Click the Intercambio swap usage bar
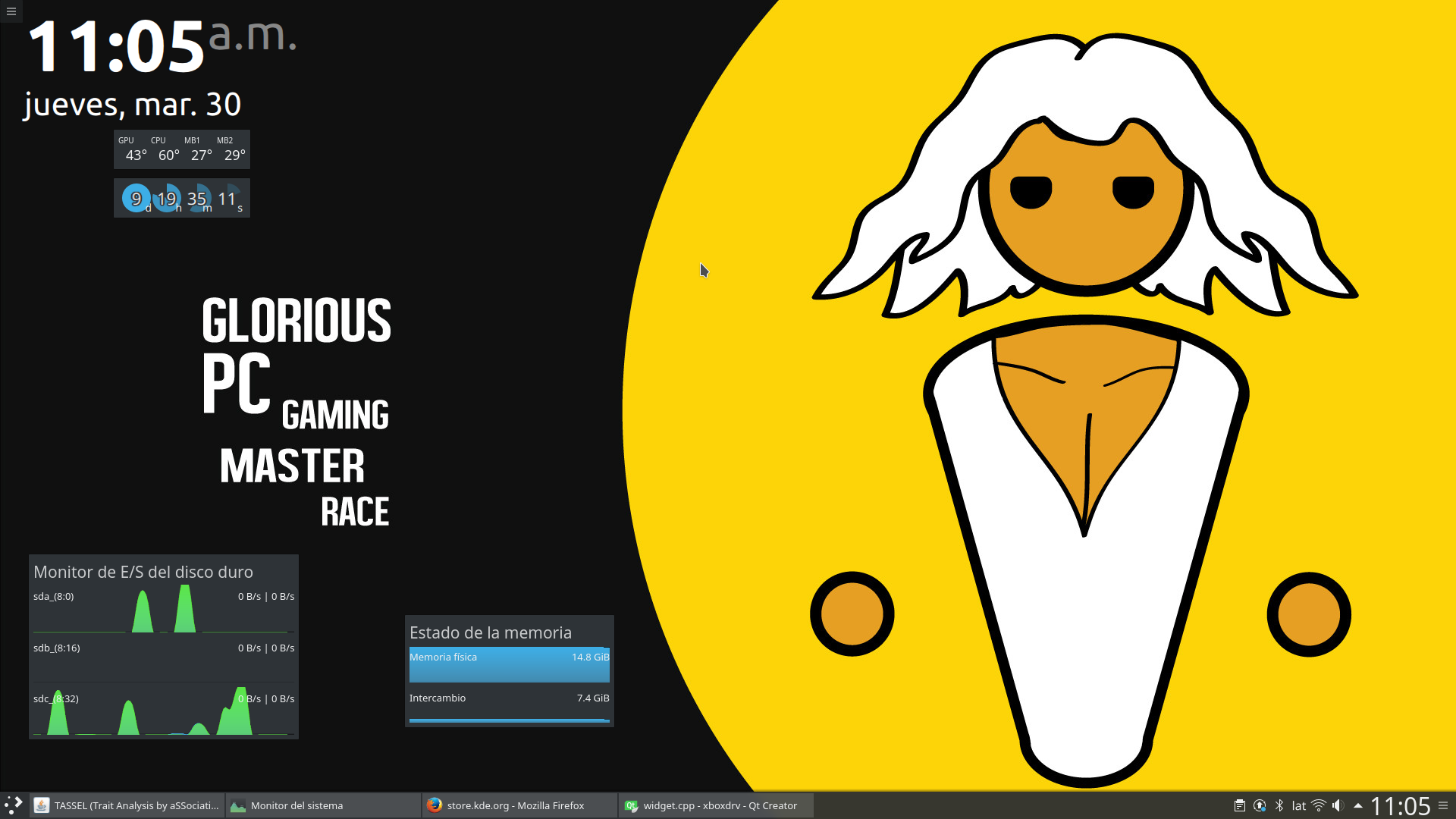The height and width of the screenshot is (819, 1456). click(510, 720)
